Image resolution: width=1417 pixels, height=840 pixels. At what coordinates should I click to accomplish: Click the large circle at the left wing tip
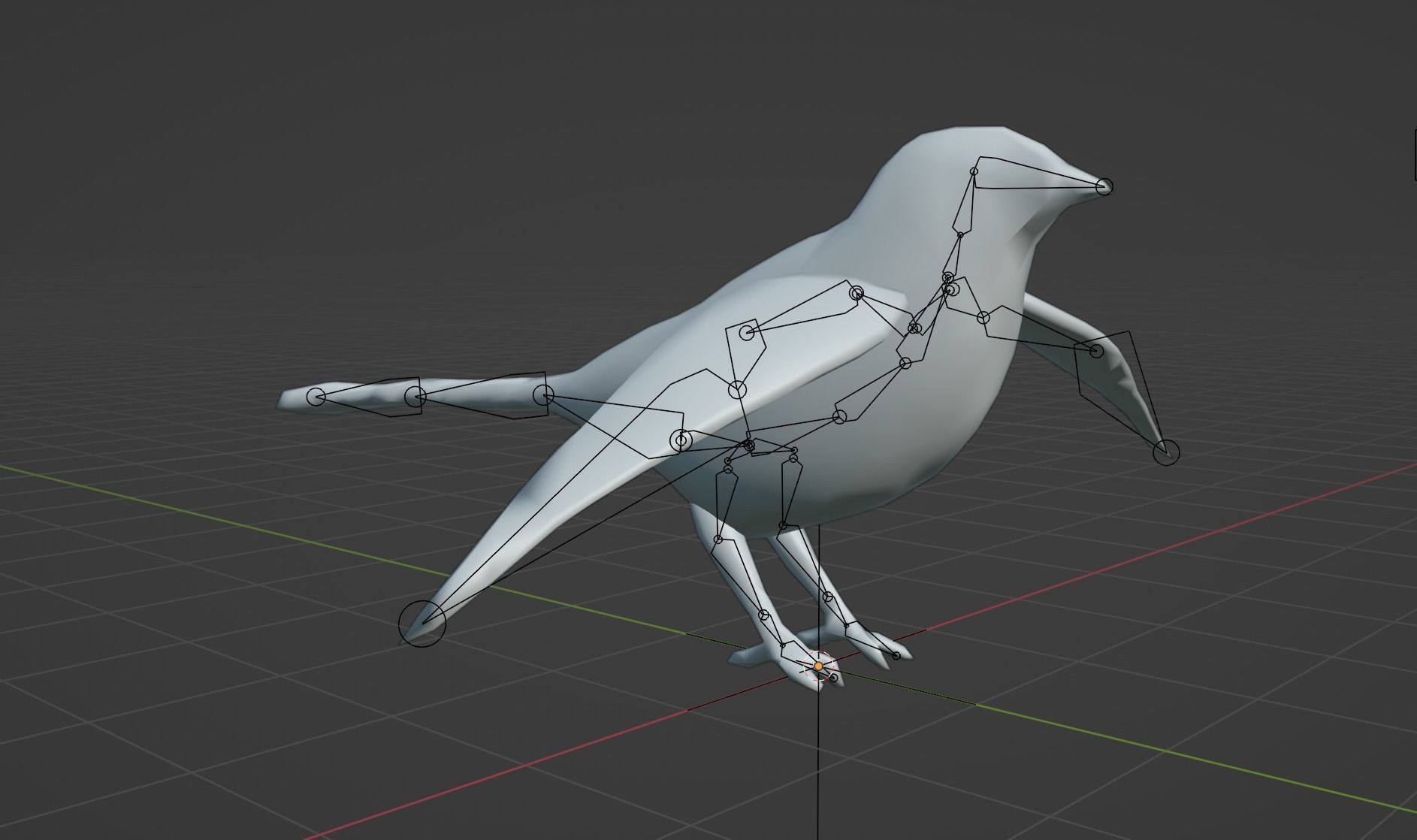[x=421, y=622]
